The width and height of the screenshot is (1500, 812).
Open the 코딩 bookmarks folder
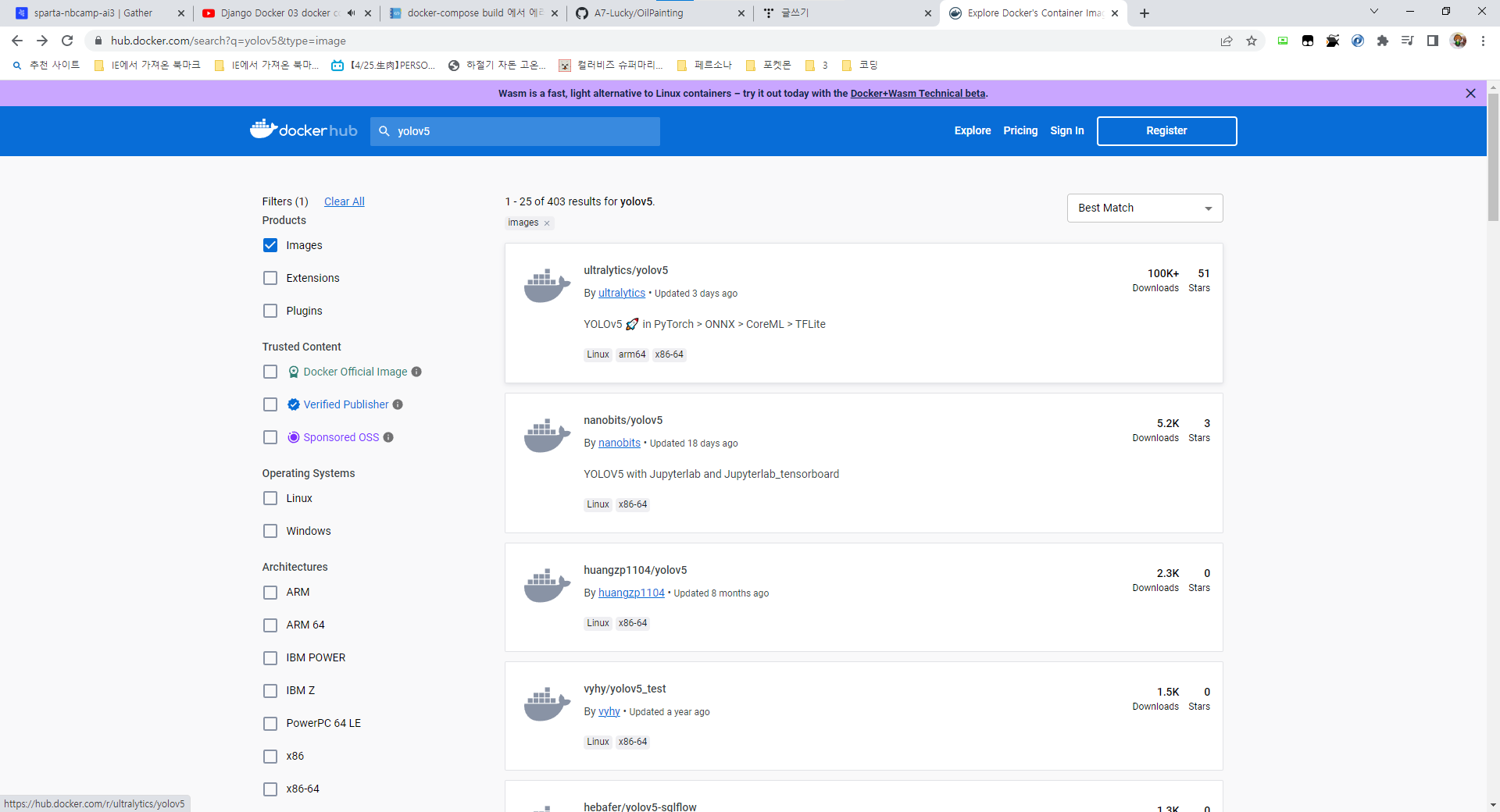(860, 65)
